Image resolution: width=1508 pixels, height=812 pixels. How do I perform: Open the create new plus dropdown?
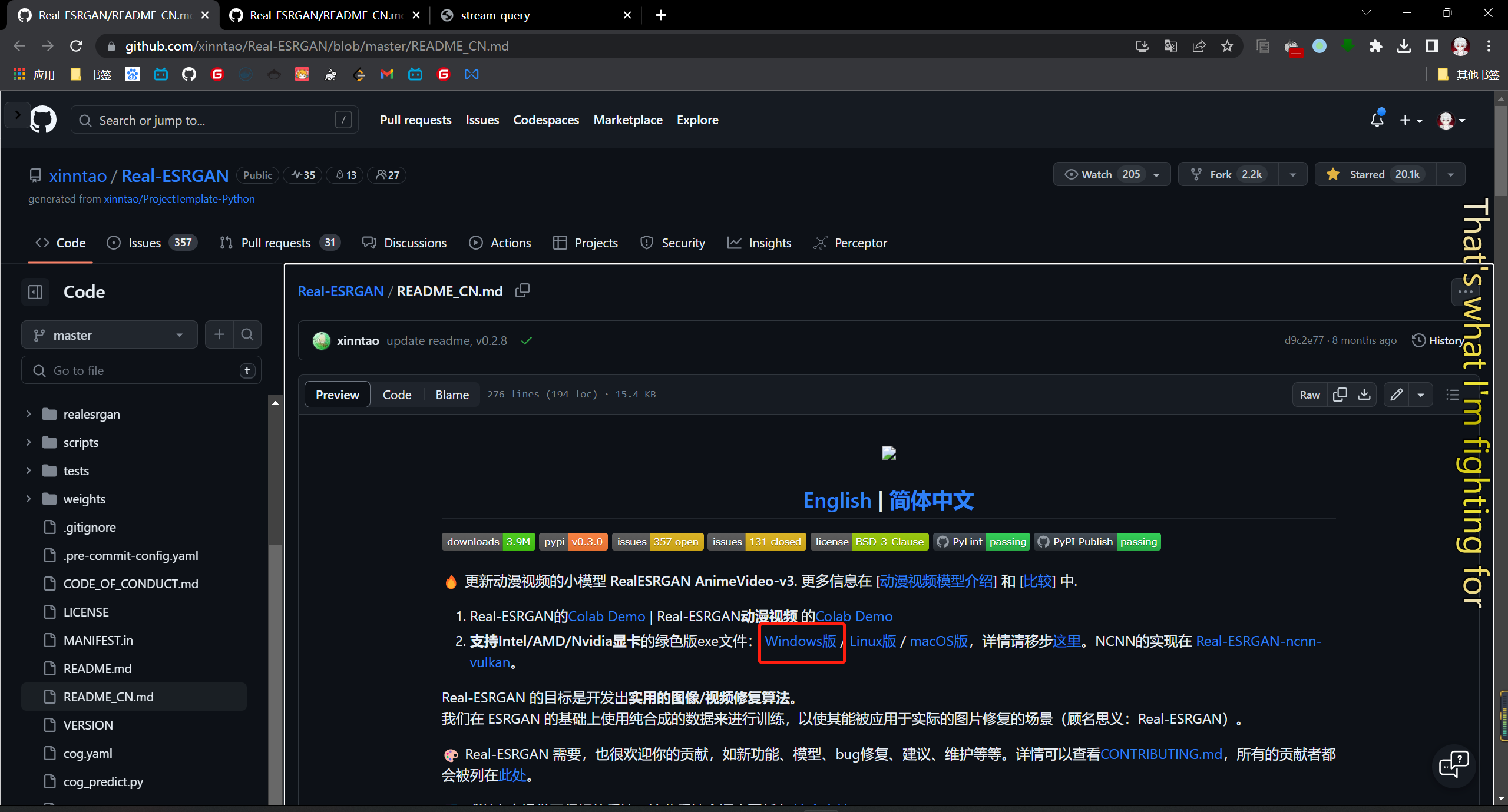tap(1411, 120)
